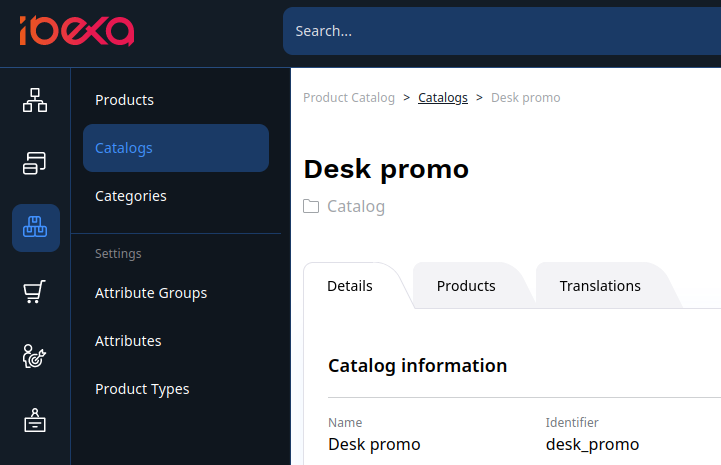
Task: Select Catalogs in the side menu
Action: [176, 148]
